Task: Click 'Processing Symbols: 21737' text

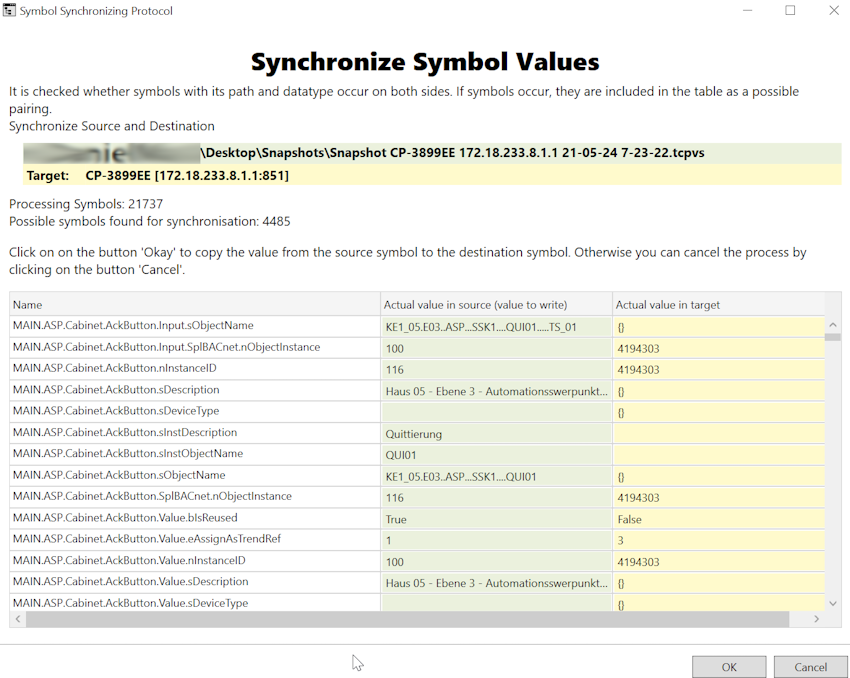Action: click(86, 204)
